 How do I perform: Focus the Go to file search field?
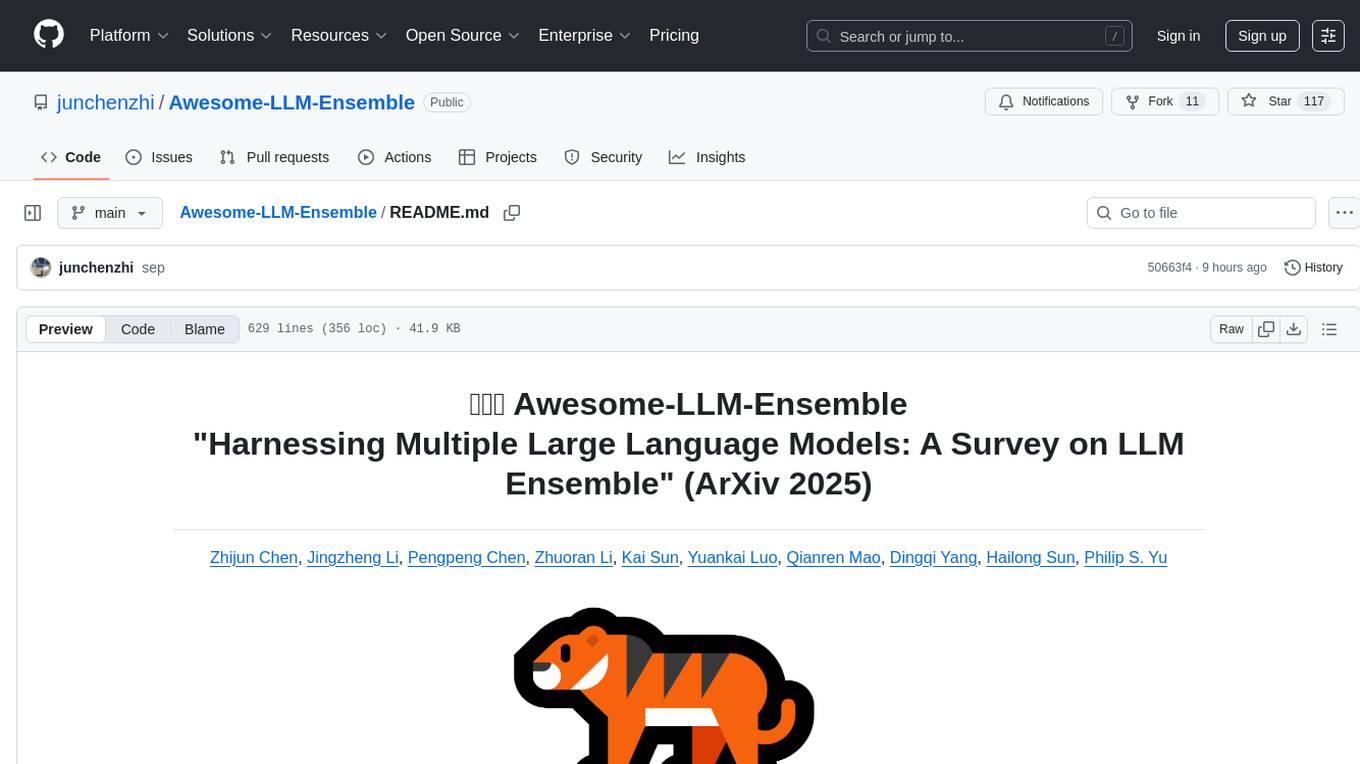click(x=1201, y=213)
